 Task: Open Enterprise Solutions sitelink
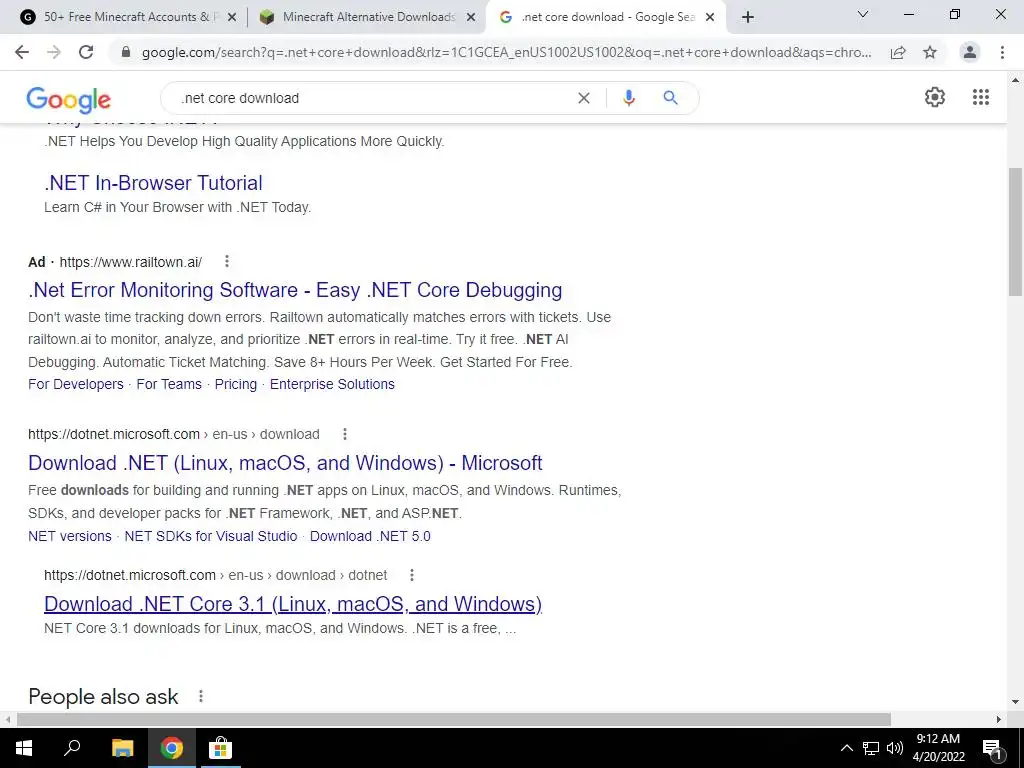coord(332,384)
